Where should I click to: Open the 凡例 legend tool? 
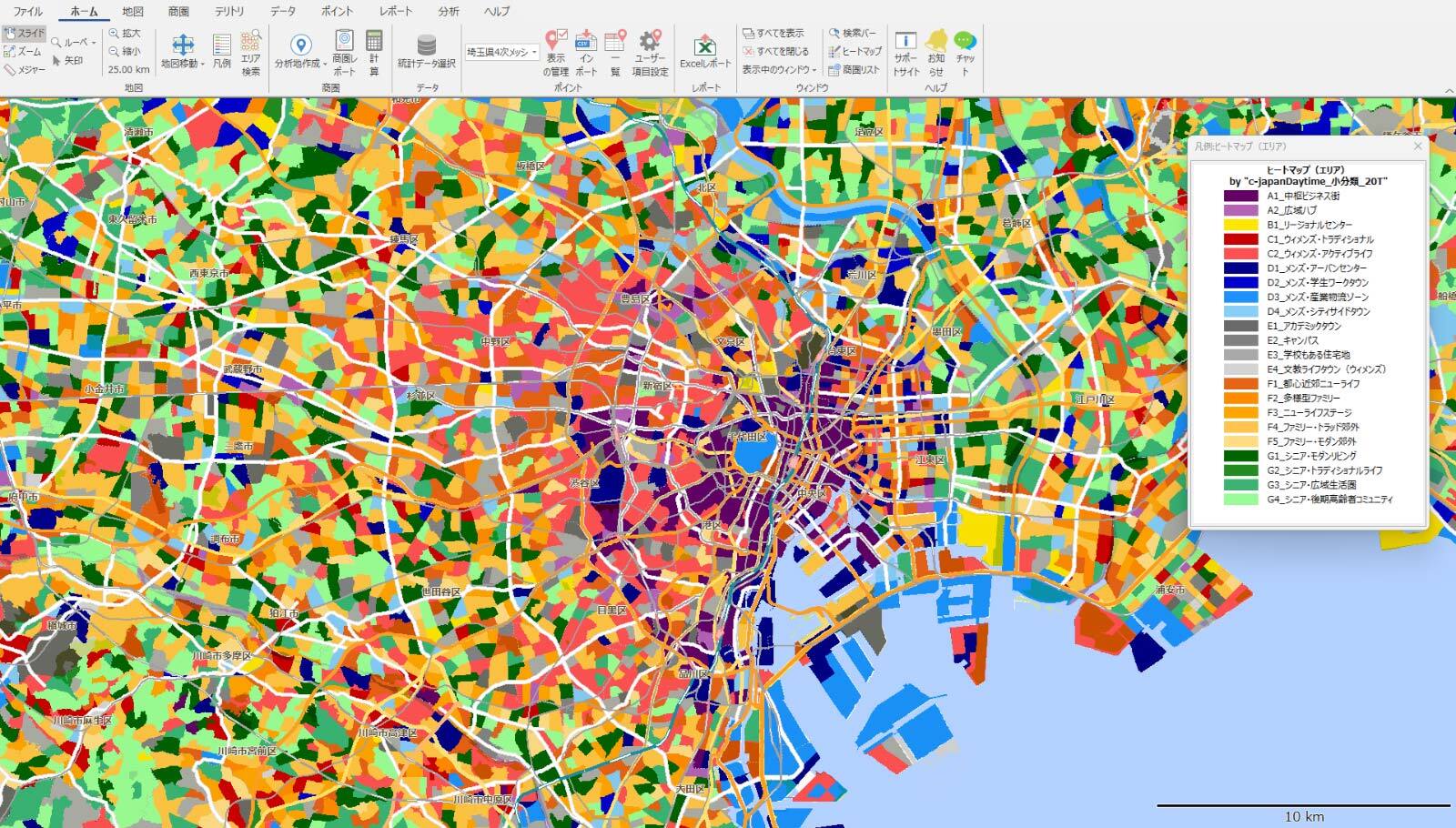pyautogui.click(x=221, y=51)
